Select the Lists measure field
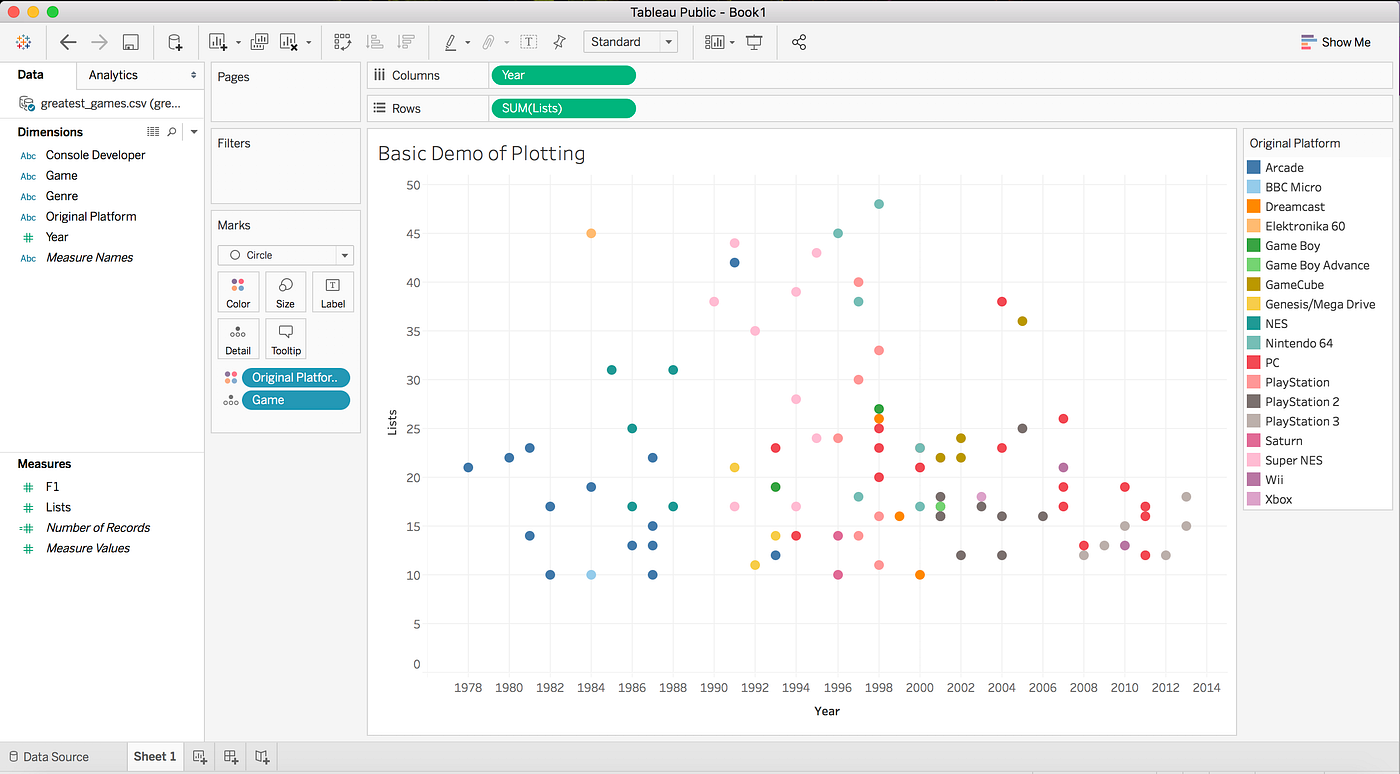Viewport: 1400px width, 774px height. click(x=58, y=507)
